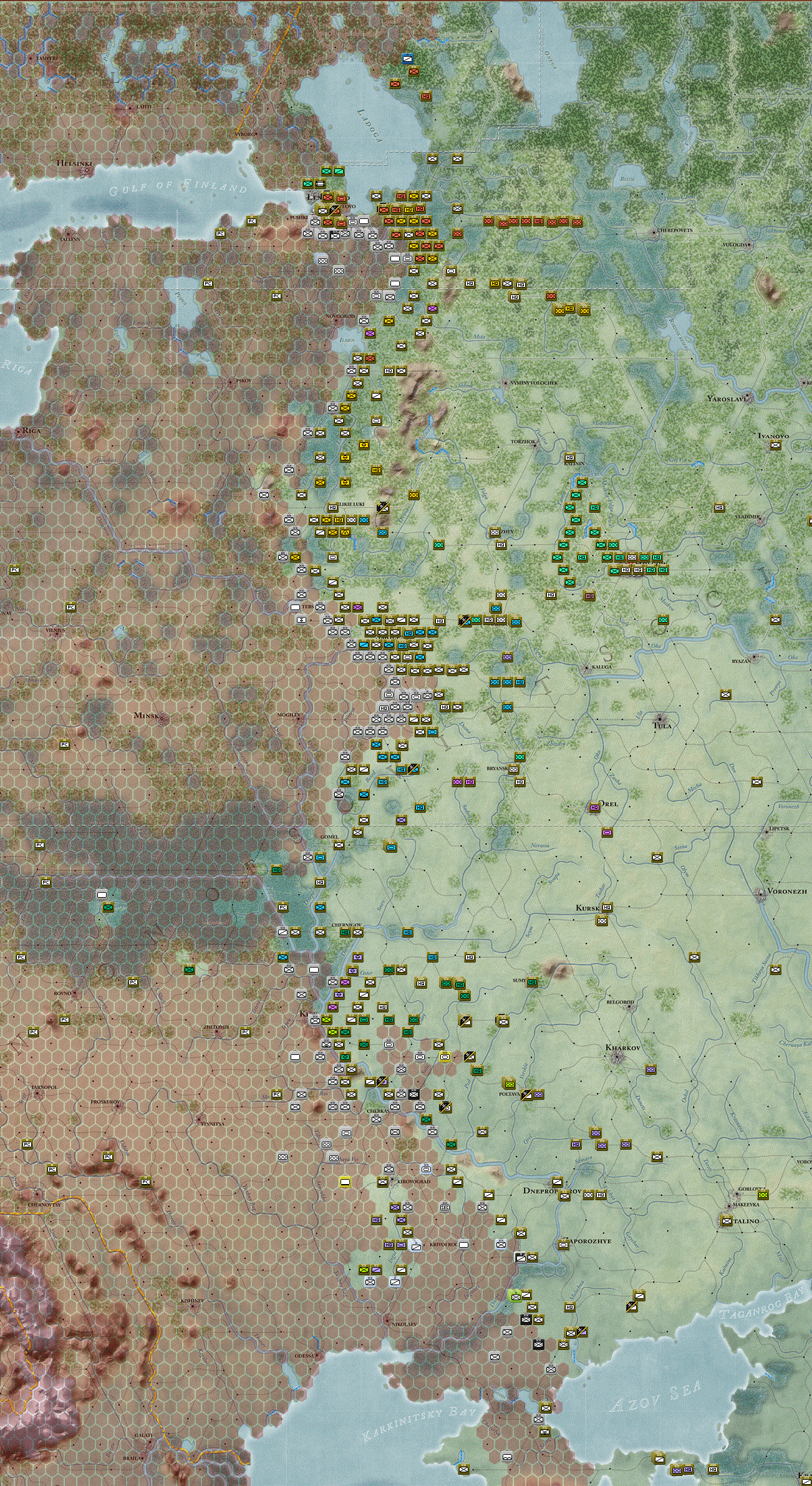Click the Pskov city label
812x1486 pixels.
coord(244,381)
